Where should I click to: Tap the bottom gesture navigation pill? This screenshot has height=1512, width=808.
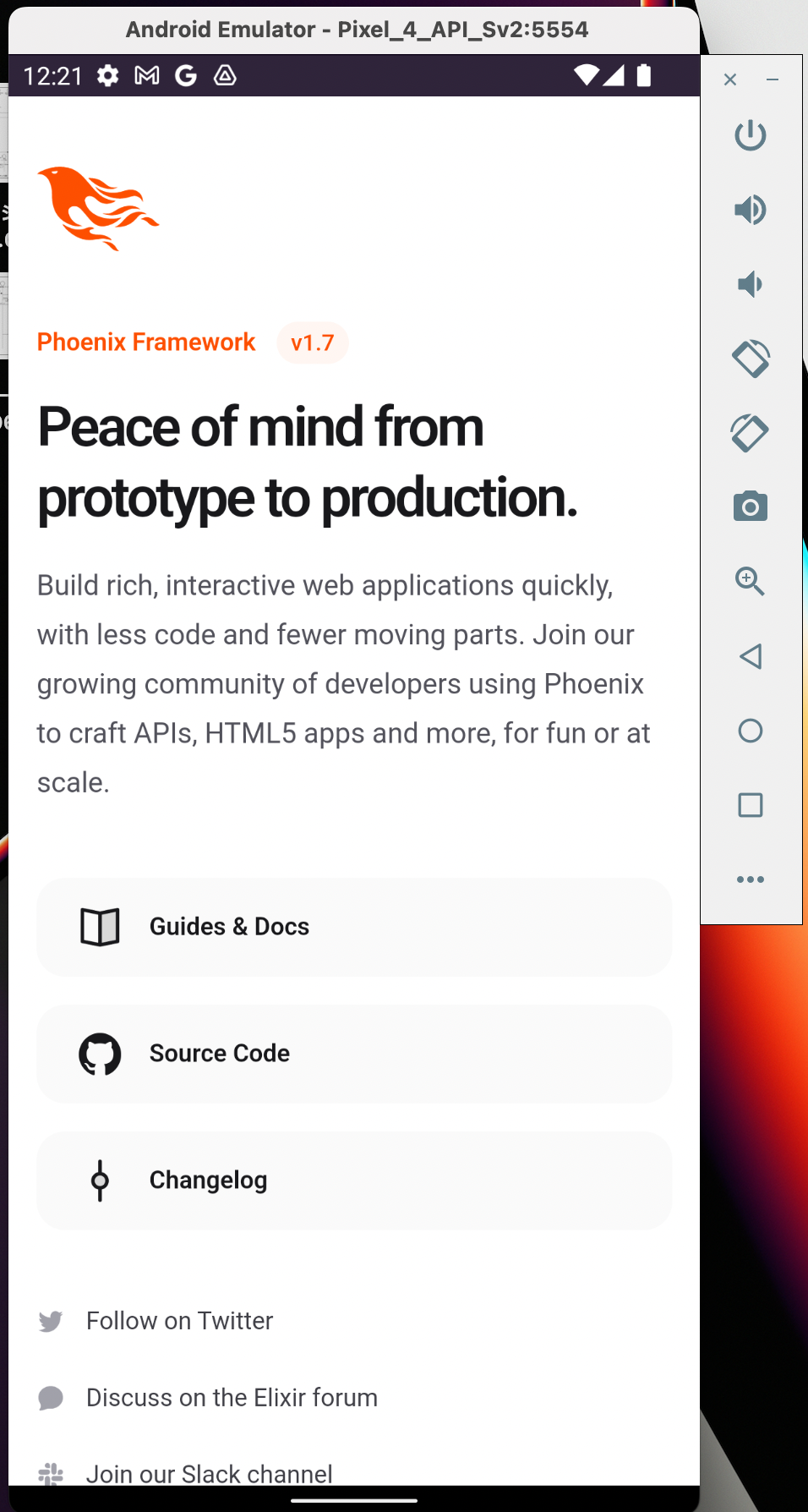click(354, 1501)
